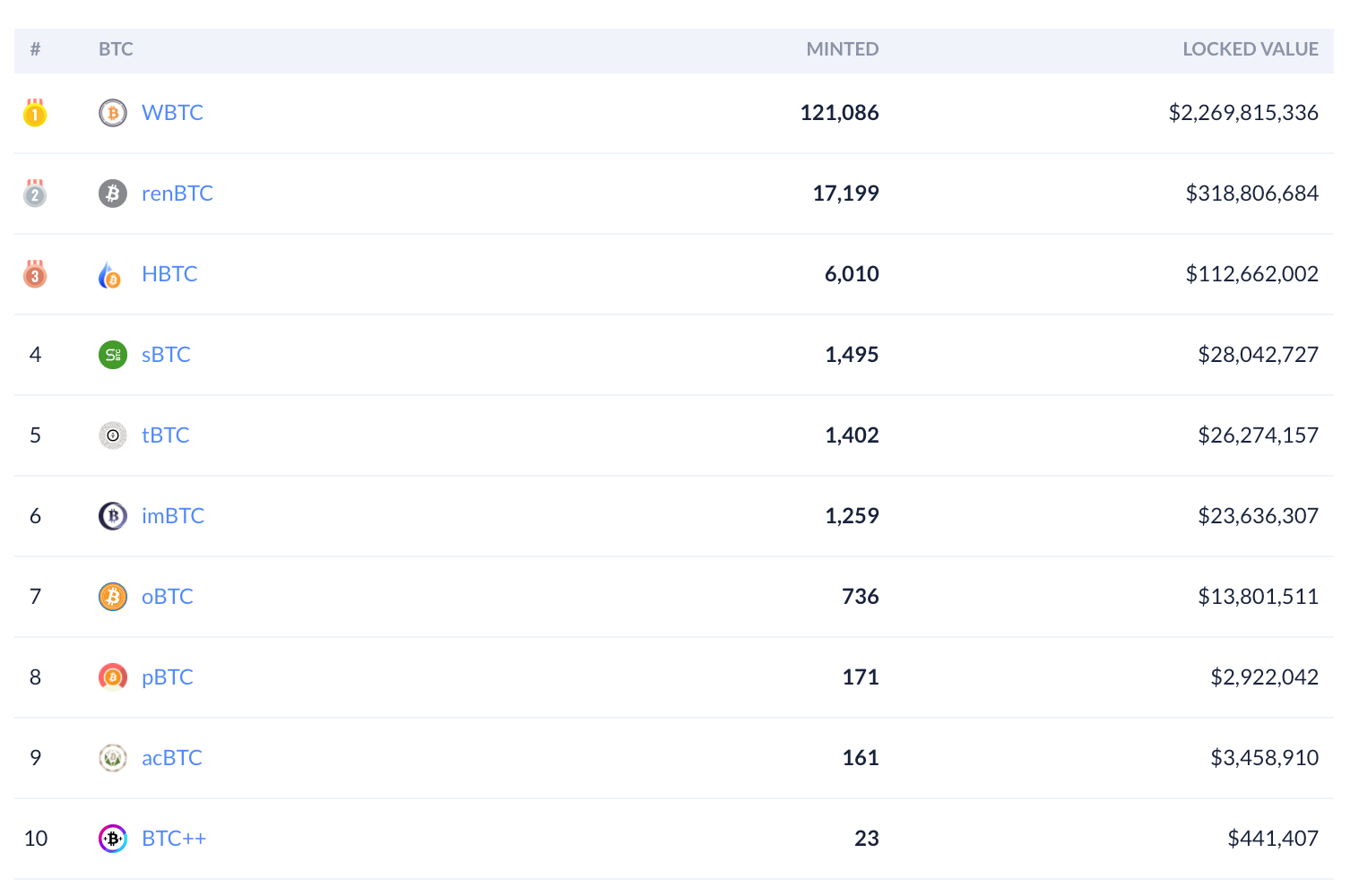1359x896 pixels.
Task: Click the pBTC token icon
Action: click(112, 677)
